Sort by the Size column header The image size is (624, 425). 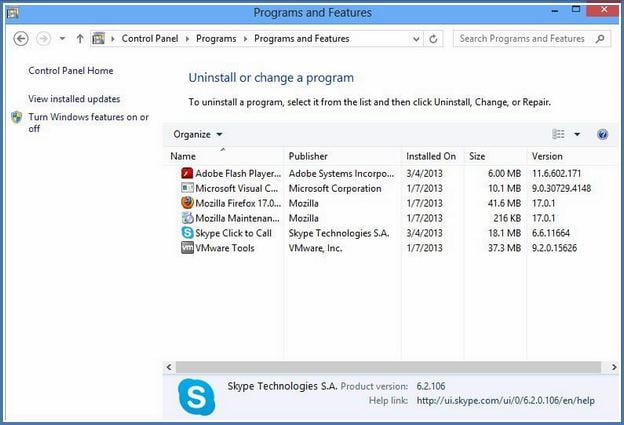click(477, 156)
